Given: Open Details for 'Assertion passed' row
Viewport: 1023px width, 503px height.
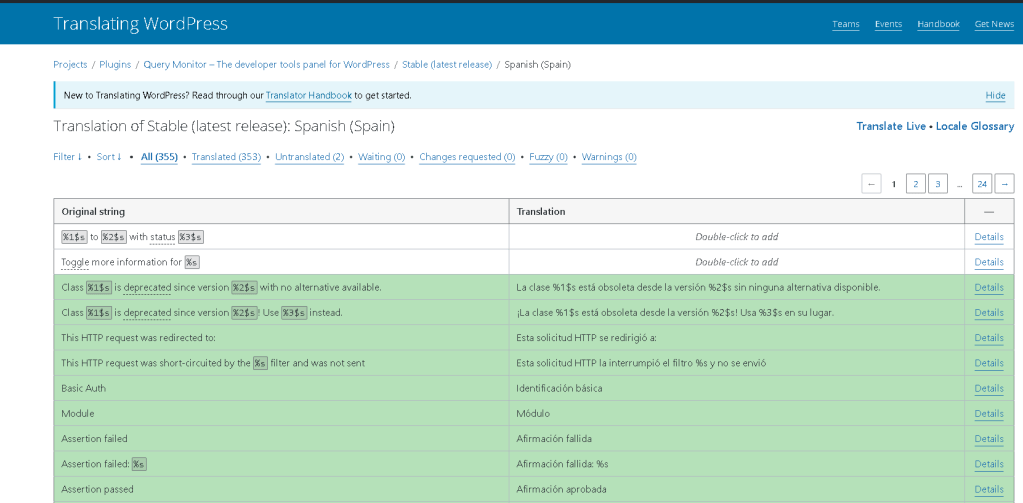Looking at the screenshot, I should click(988, 489).
